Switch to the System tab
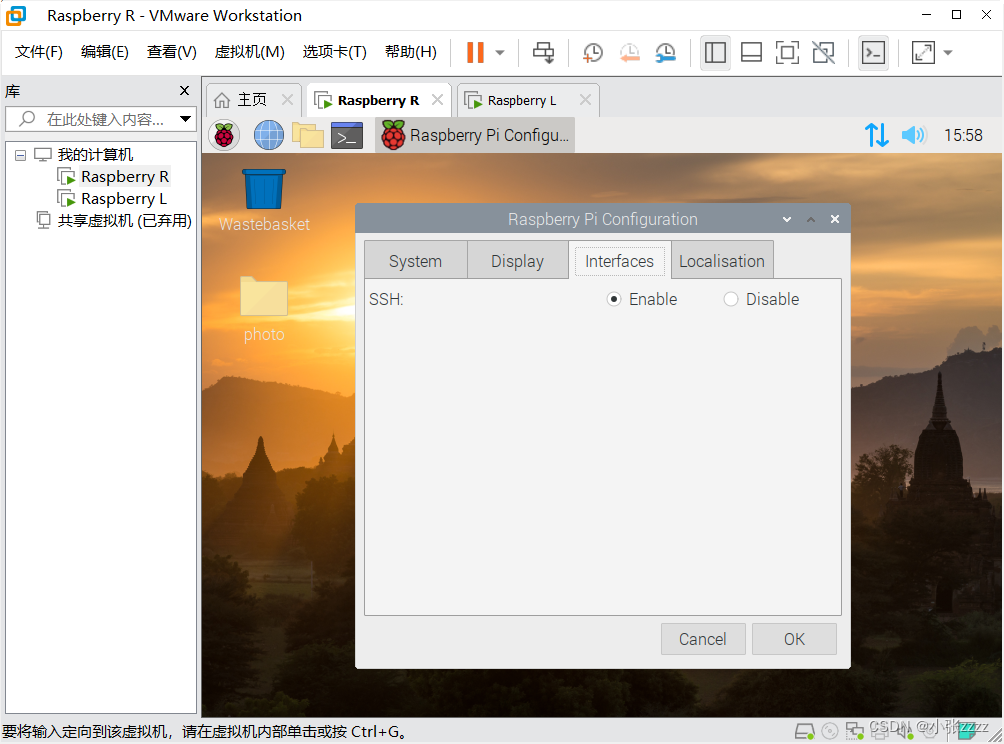This screenshot has height=744, width=1004. [416, 261]
